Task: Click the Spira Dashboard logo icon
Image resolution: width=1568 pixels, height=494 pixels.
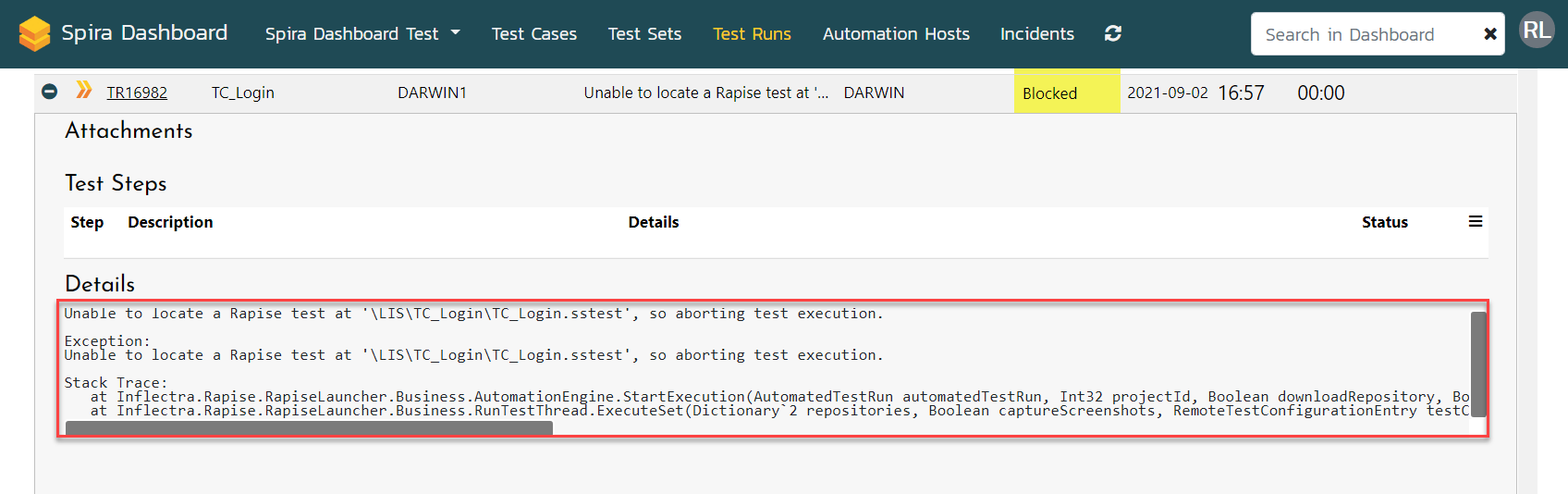Action: [x=34, y=33]
